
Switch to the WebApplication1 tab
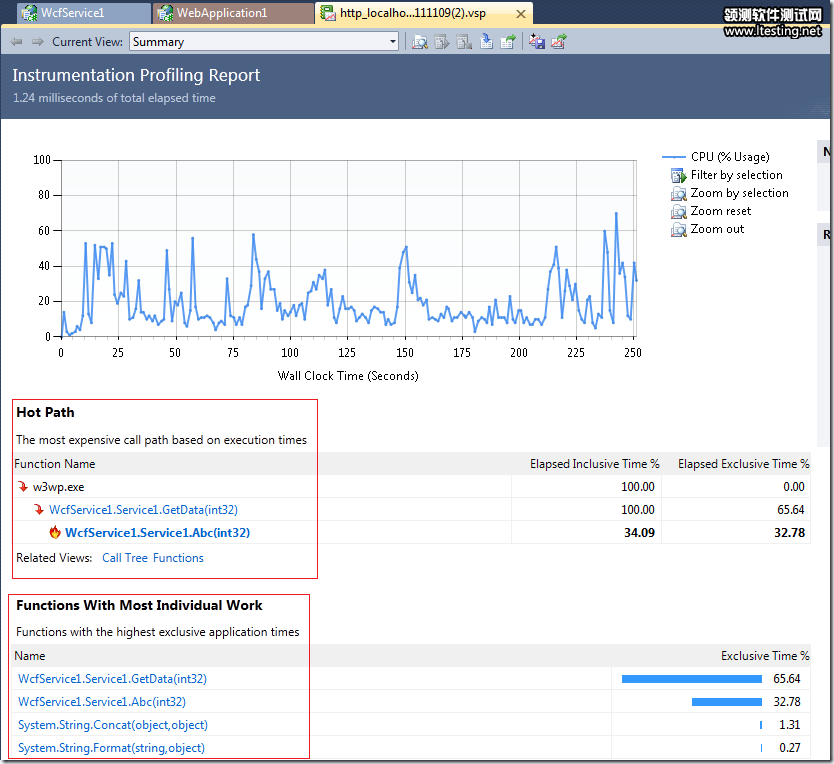(x=233, y=13)
